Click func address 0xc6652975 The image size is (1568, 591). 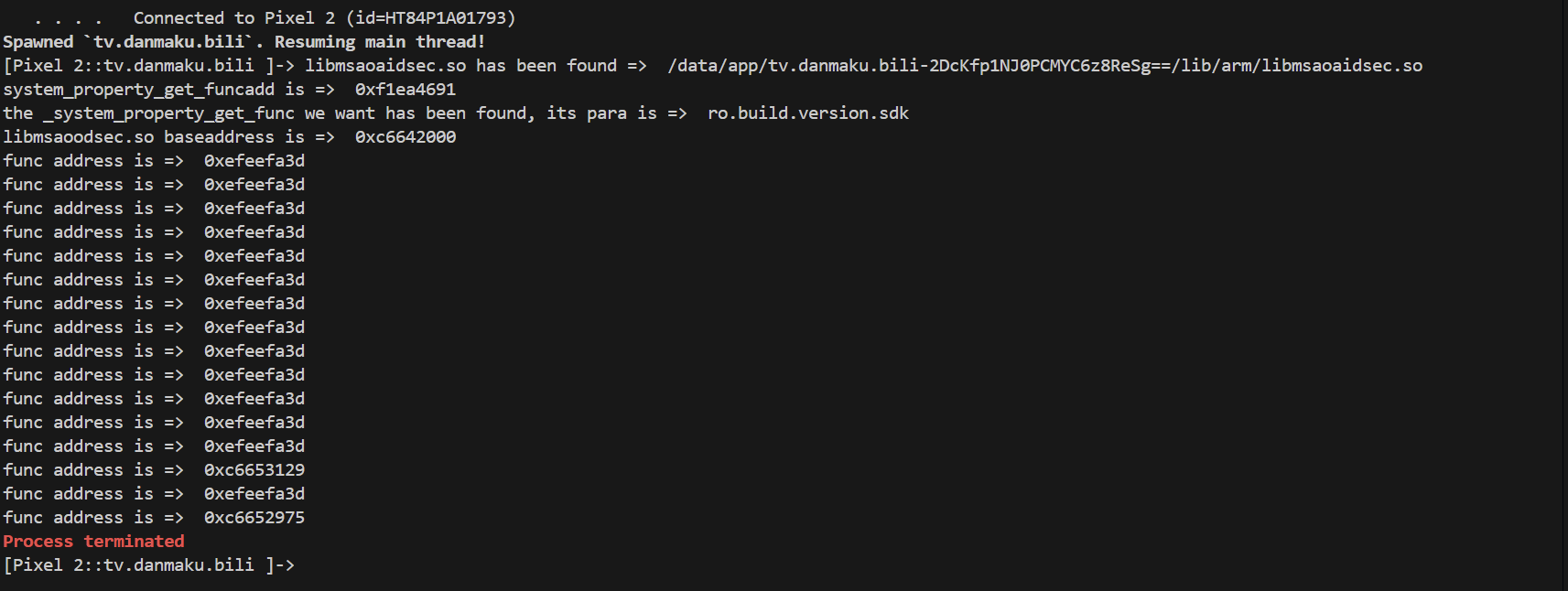tap(254, 518)
